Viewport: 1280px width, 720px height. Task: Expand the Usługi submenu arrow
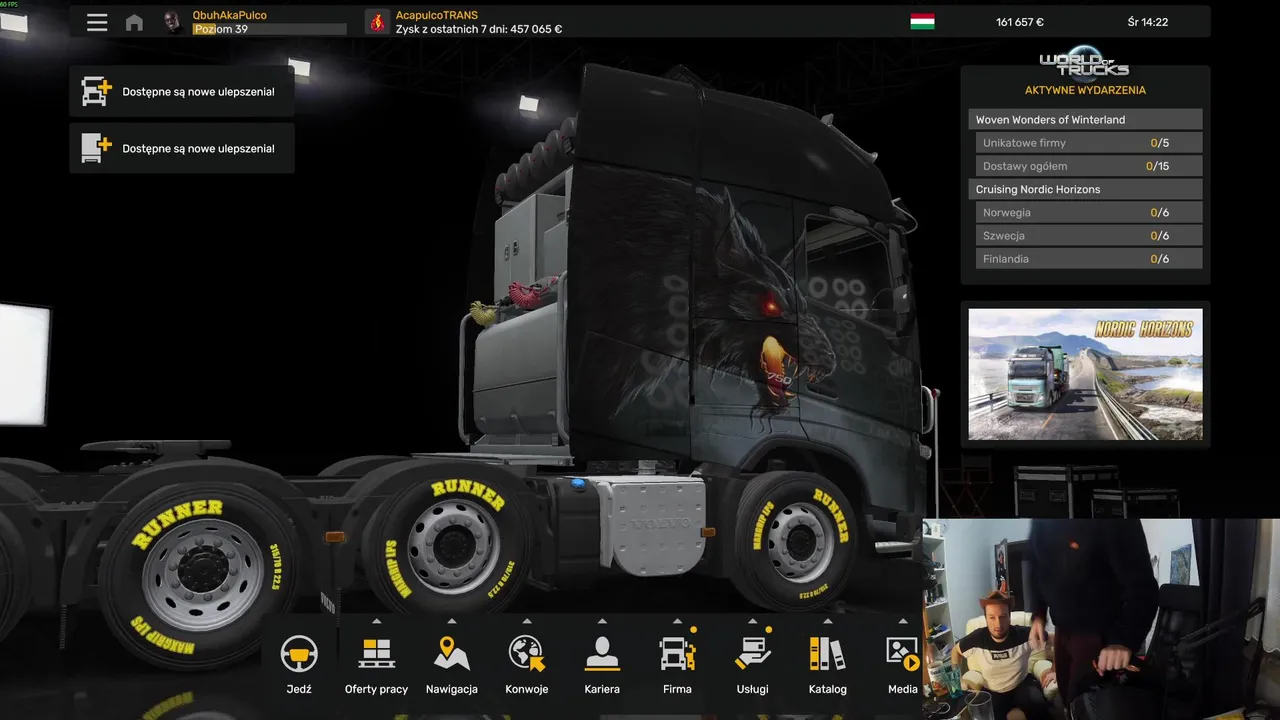752,621
